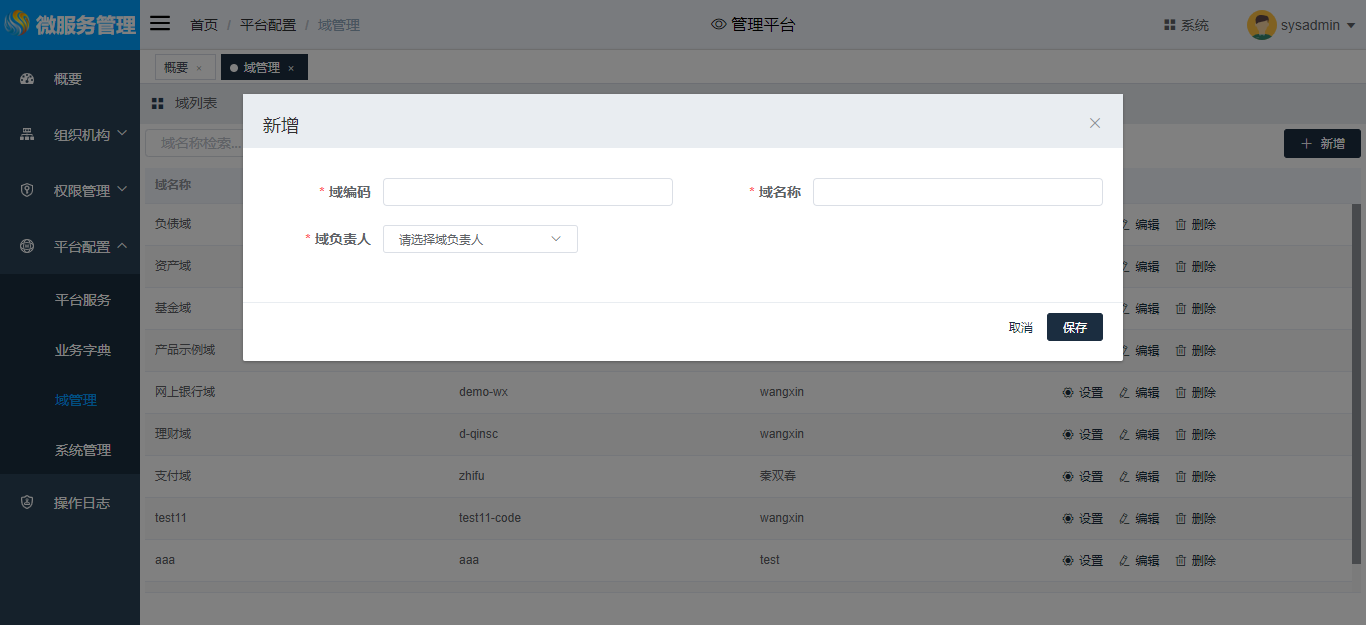Open the 域负责人 dropdown selector
Screen dimensions: 1366x625
pos(480,239)
